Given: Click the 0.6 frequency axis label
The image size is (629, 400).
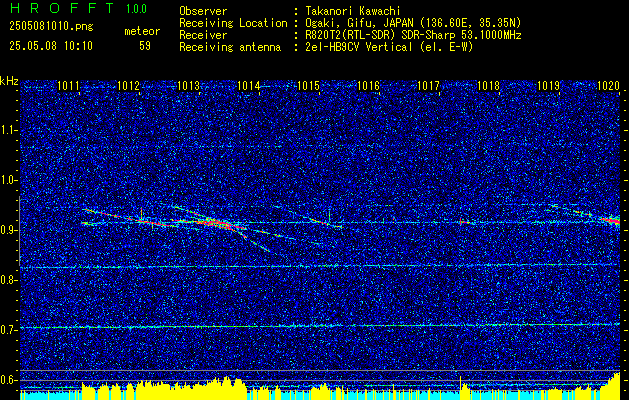Looking at the screenshot, I should coord(9,380).
